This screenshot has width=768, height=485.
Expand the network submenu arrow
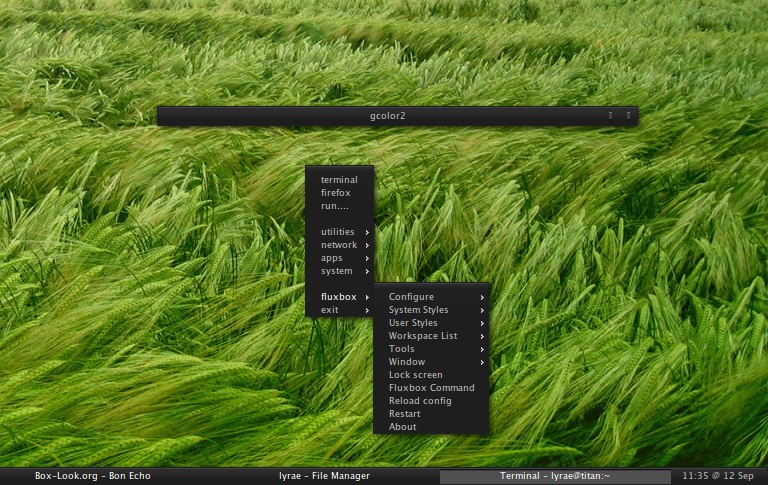tap(367, 245)
